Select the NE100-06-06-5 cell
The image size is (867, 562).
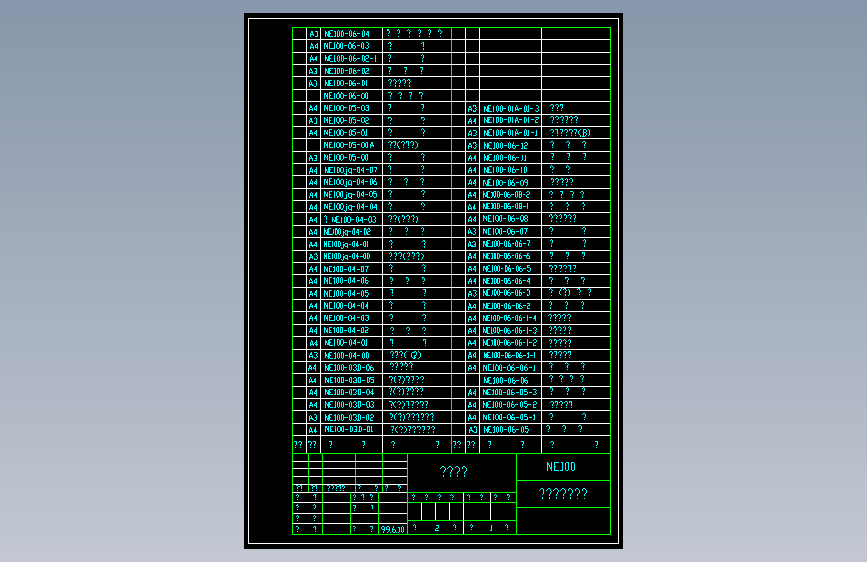pyautogui.click(x=510, y=269)
